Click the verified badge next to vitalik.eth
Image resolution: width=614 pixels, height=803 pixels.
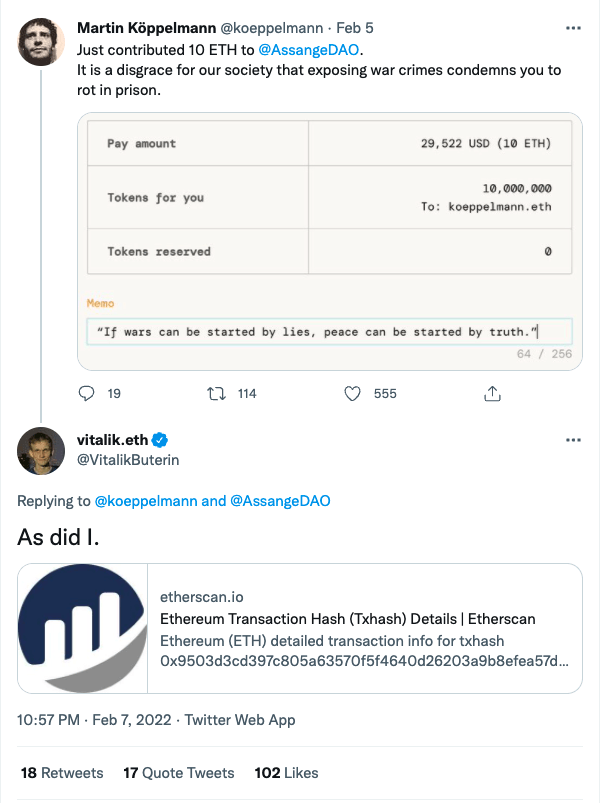coord(158,440)
